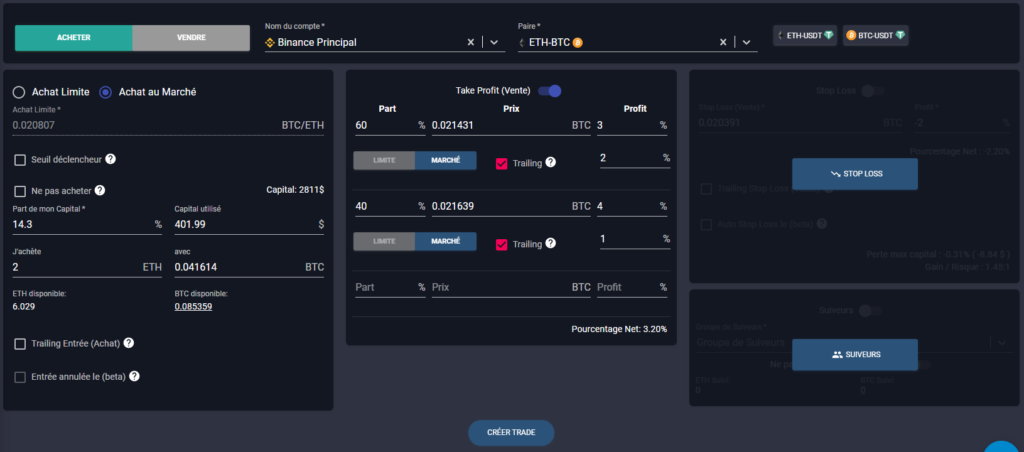Switch to the ACHETER tab
This screenshot has width=1024, height=452.
(x=73, y=38)
